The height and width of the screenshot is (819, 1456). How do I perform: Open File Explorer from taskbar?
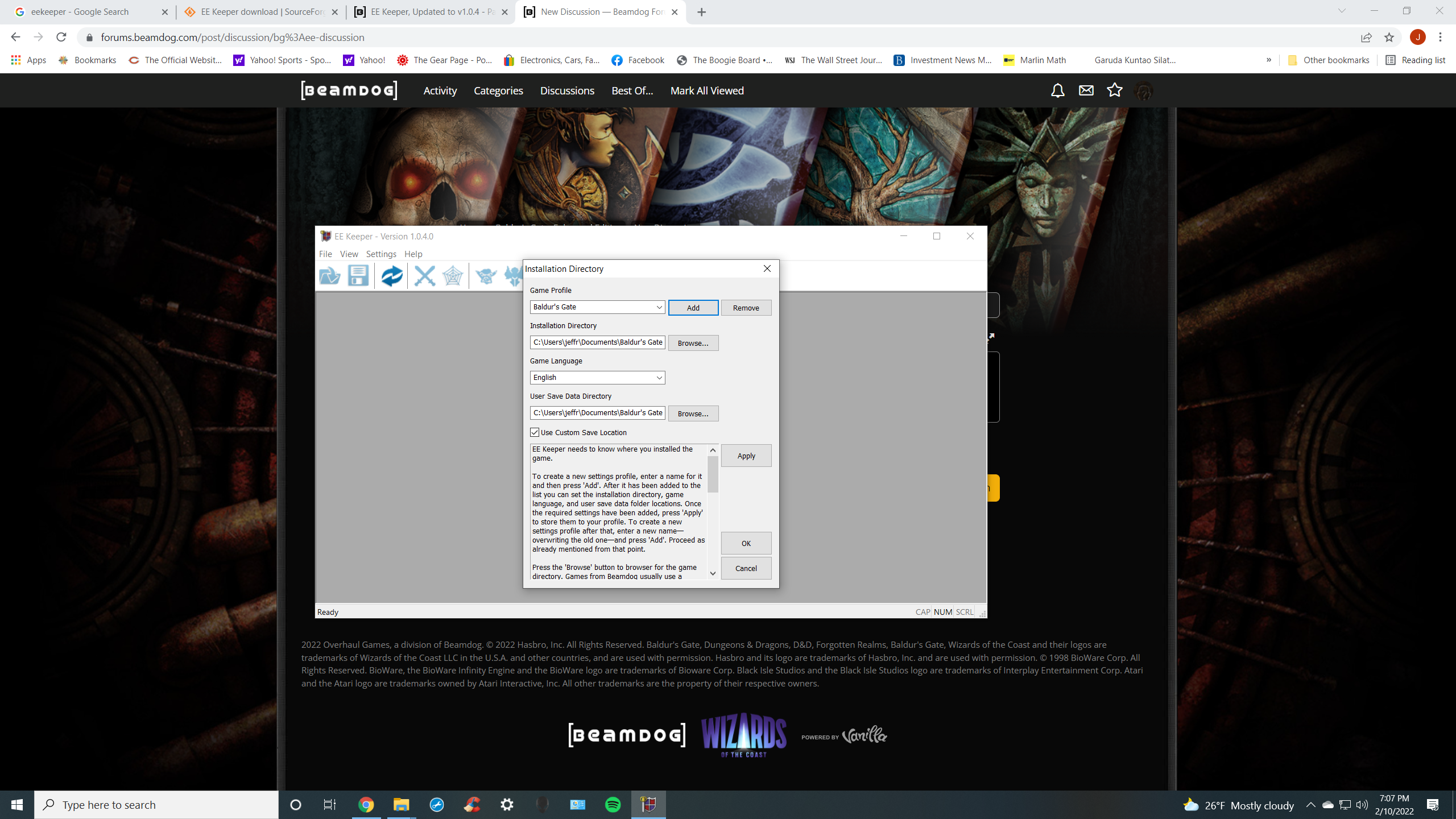coord(401,805)
